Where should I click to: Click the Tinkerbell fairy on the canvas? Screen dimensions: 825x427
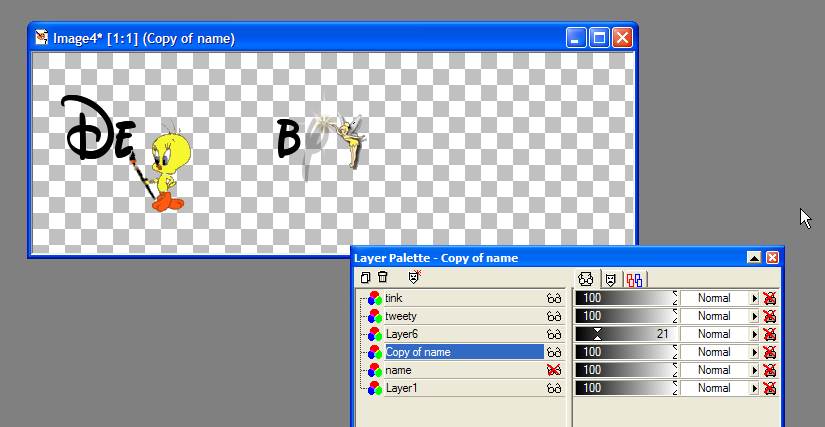351,141
